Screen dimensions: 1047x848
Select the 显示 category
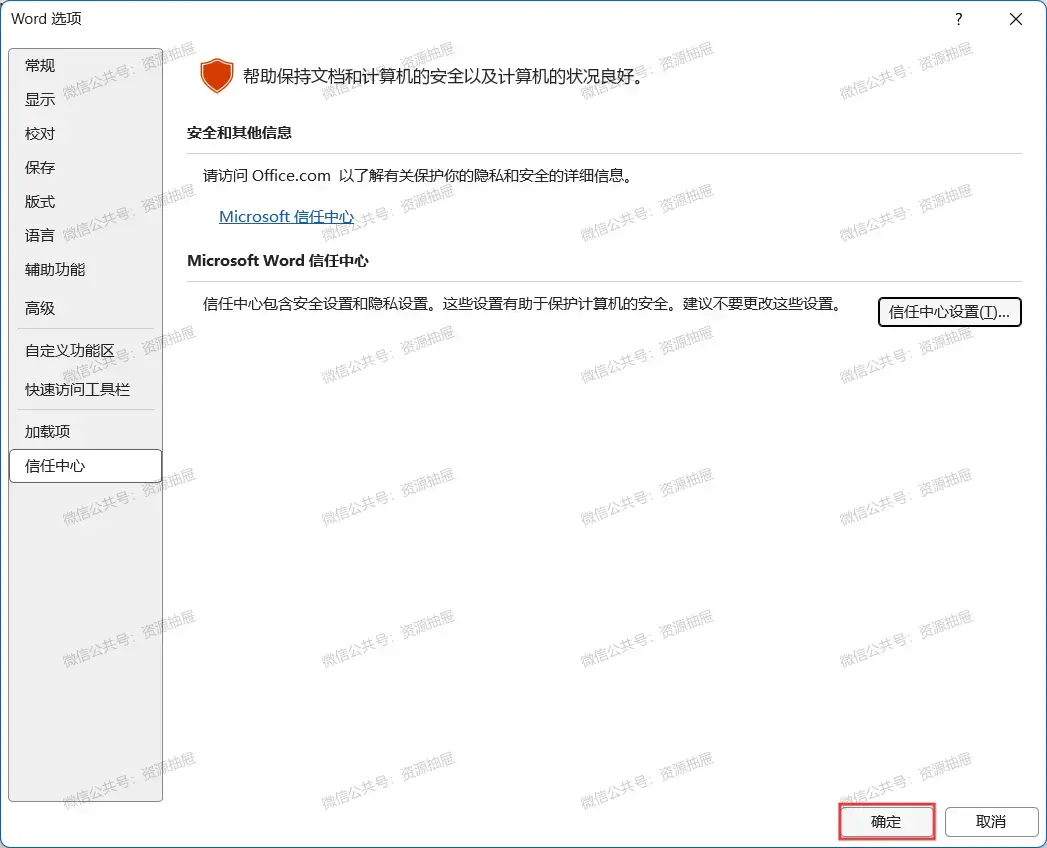[85, 99]
